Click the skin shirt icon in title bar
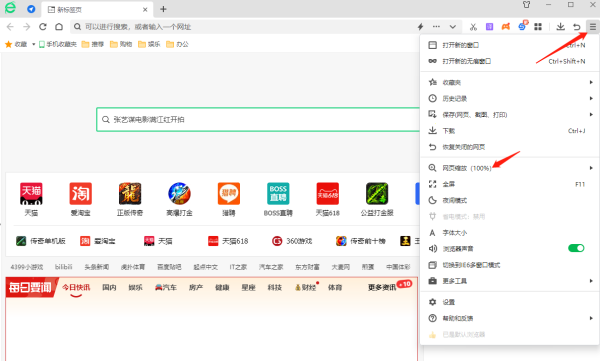Viewport: 600px width, 361px height. (527, 5)
